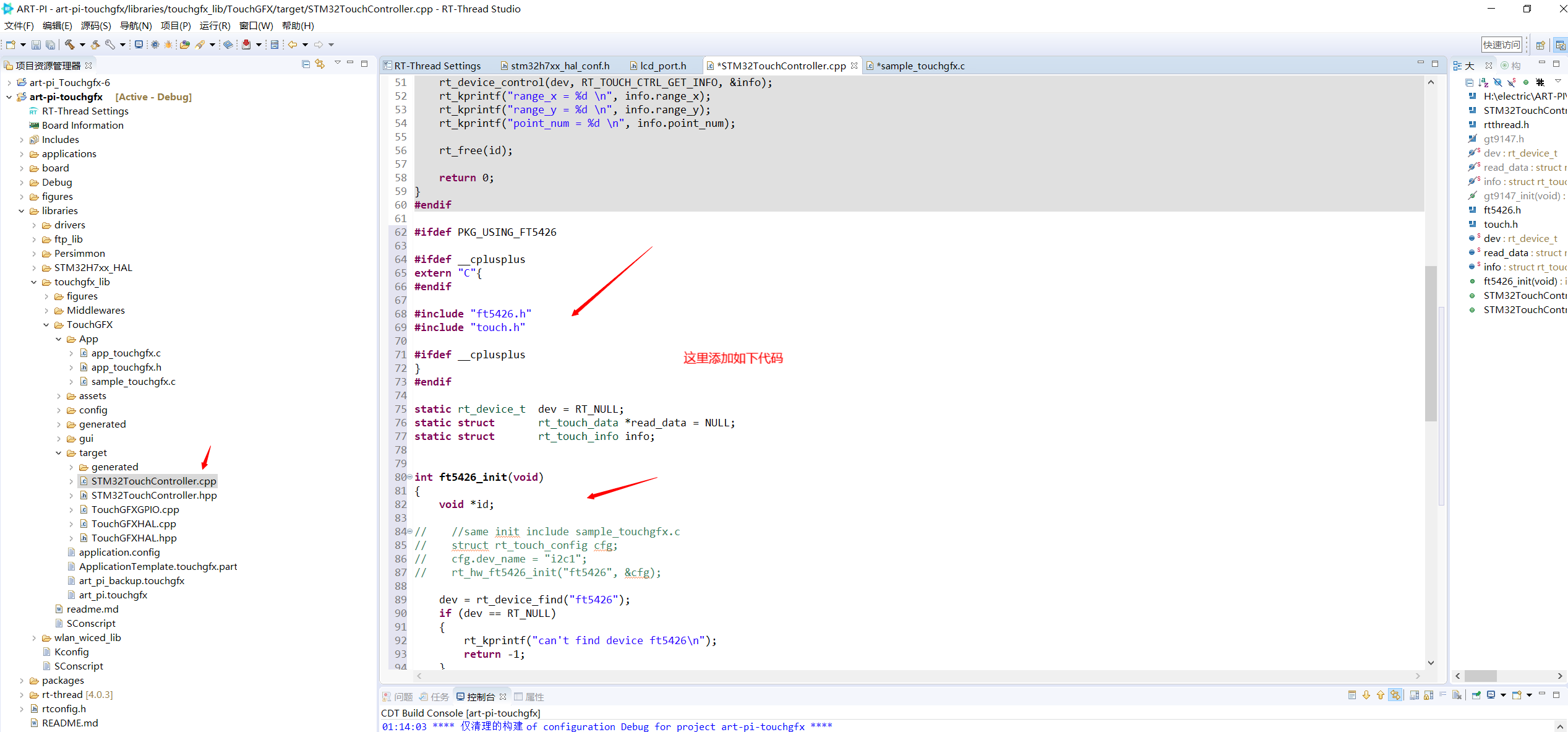The width and height of the screenshot is (1568, 732).
Task: Click the editor vertical scrollbar thumb
Action: point(1431,343)
